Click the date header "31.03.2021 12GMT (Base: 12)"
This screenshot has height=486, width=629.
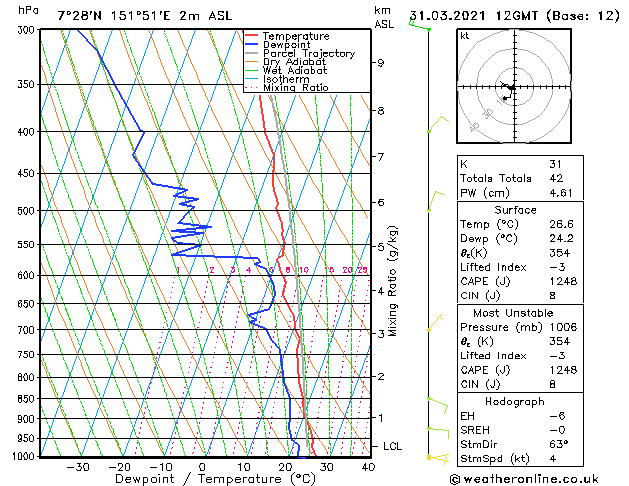515,16
